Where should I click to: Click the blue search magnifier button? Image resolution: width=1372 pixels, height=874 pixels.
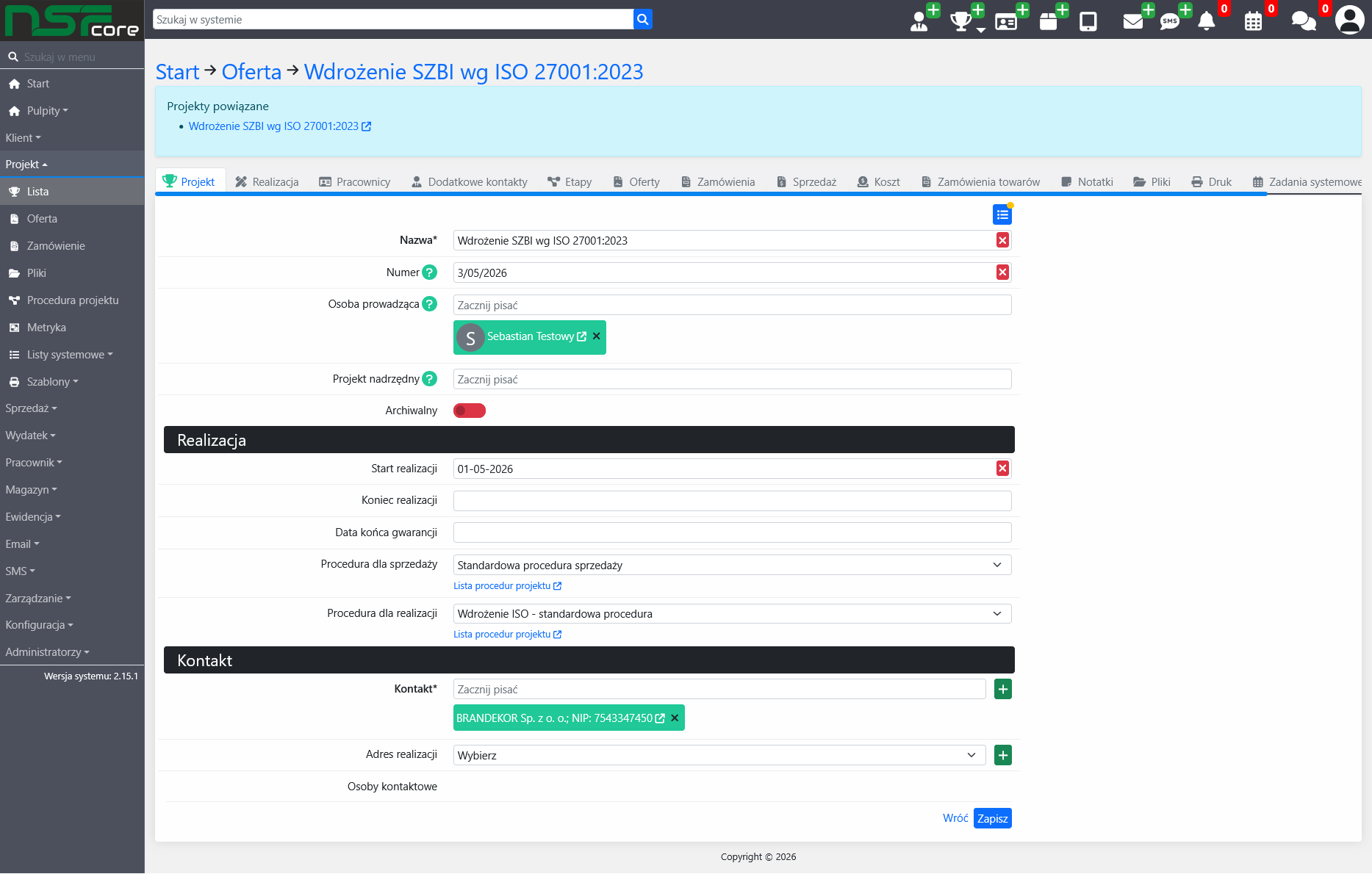(643, 19)
